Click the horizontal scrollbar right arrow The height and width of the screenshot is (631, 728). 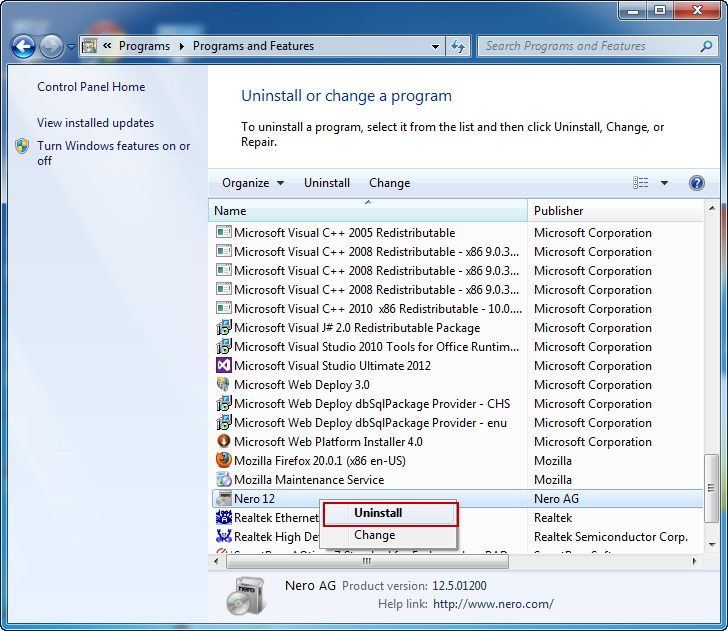pos(695,561)
